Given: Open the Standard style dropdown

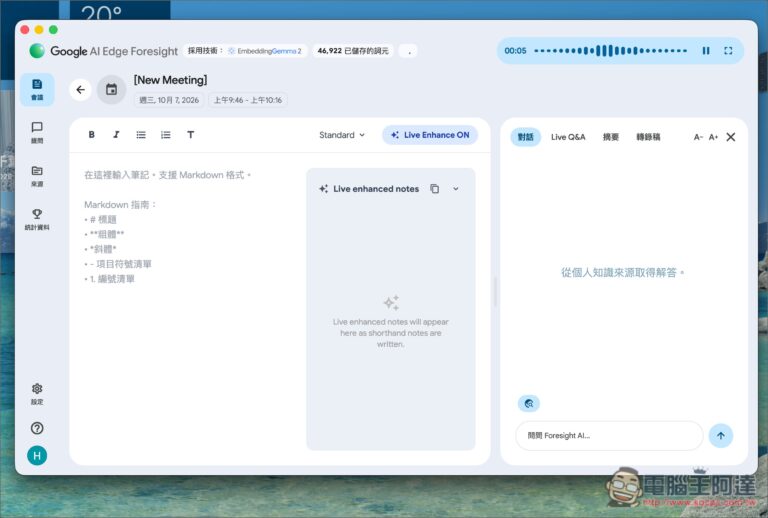Looking at the screenshot, I should tap(342, 135).
